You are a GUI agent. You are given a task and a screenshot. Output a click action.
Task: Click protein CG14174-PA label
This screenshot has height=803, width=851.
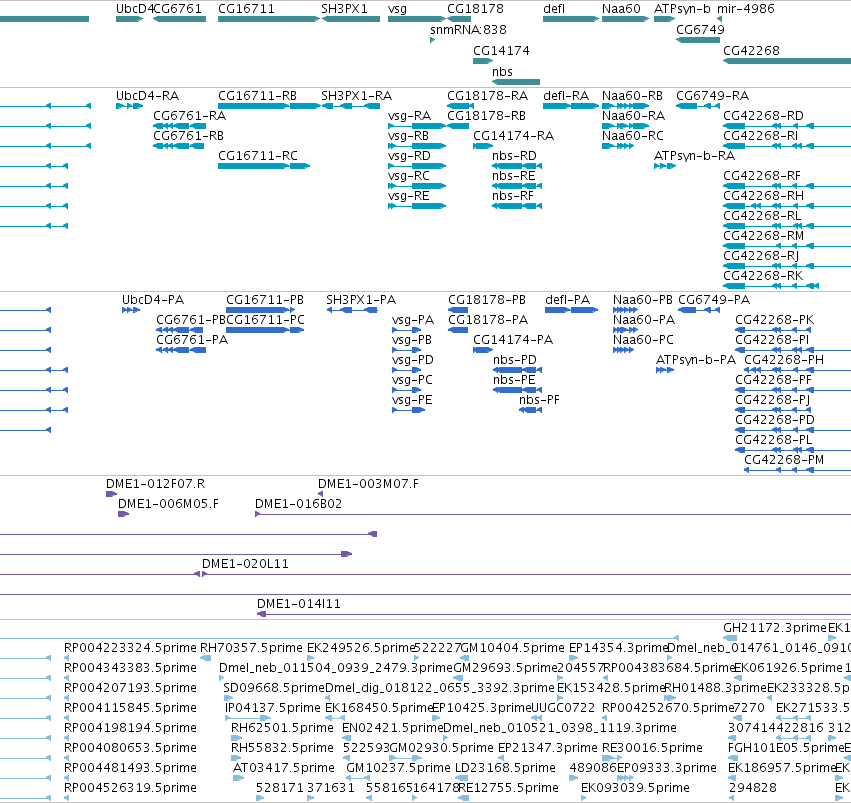point(512,340)
